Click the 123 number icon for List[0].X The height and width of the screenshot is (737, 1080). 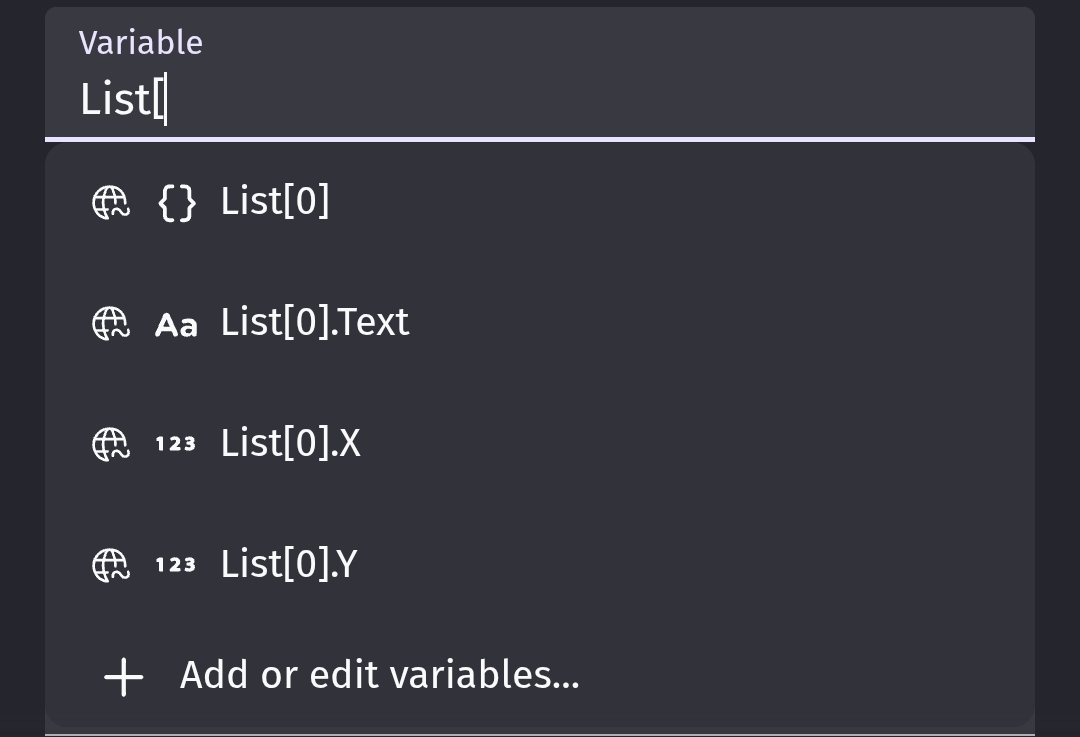[x=176, y=444]
